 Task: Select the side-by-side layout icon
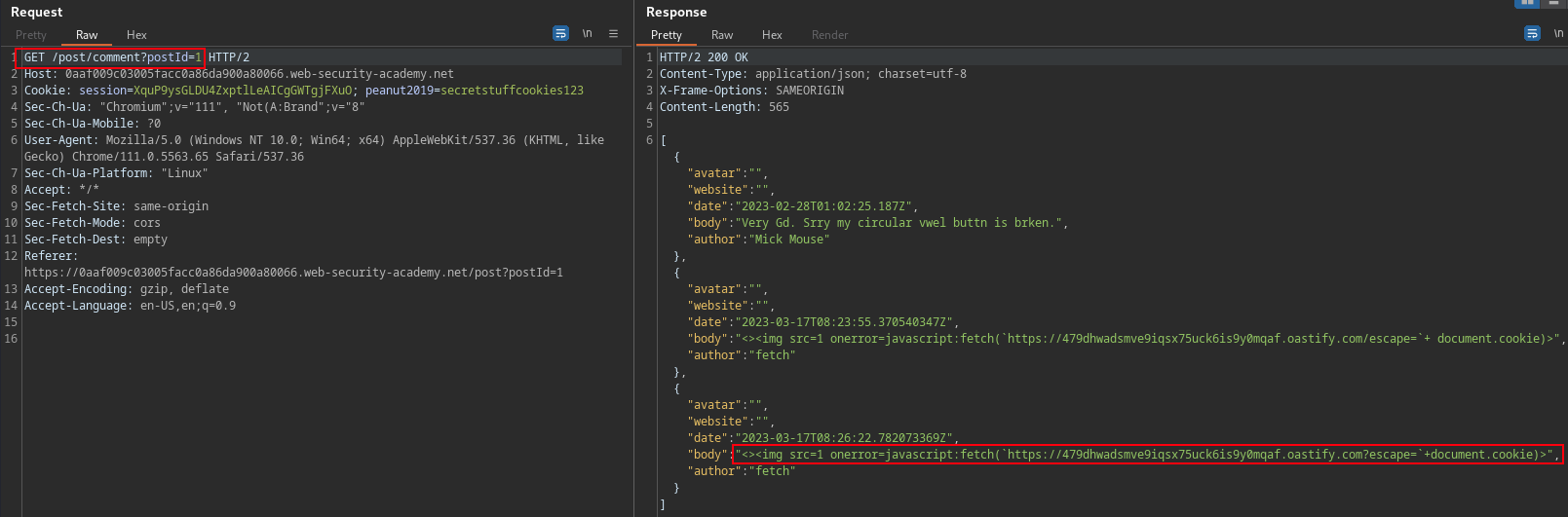(x=1527, y=3)
